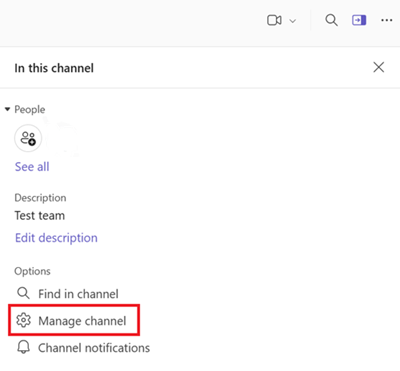Open Channel notifications settings
This screenshot has width=400, height=371.
pyautogui.click(x=83, y=348)
